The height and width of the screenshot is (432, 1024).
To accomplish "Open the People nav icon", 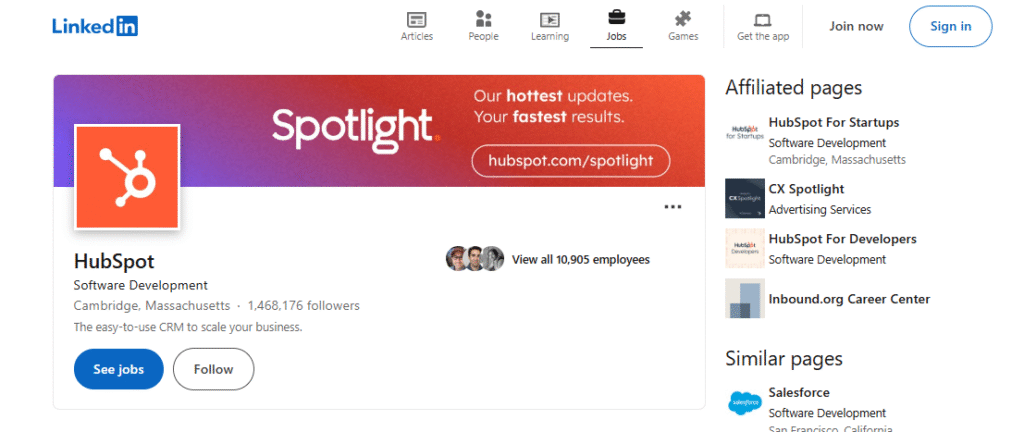I will click(x=483, y=20).
